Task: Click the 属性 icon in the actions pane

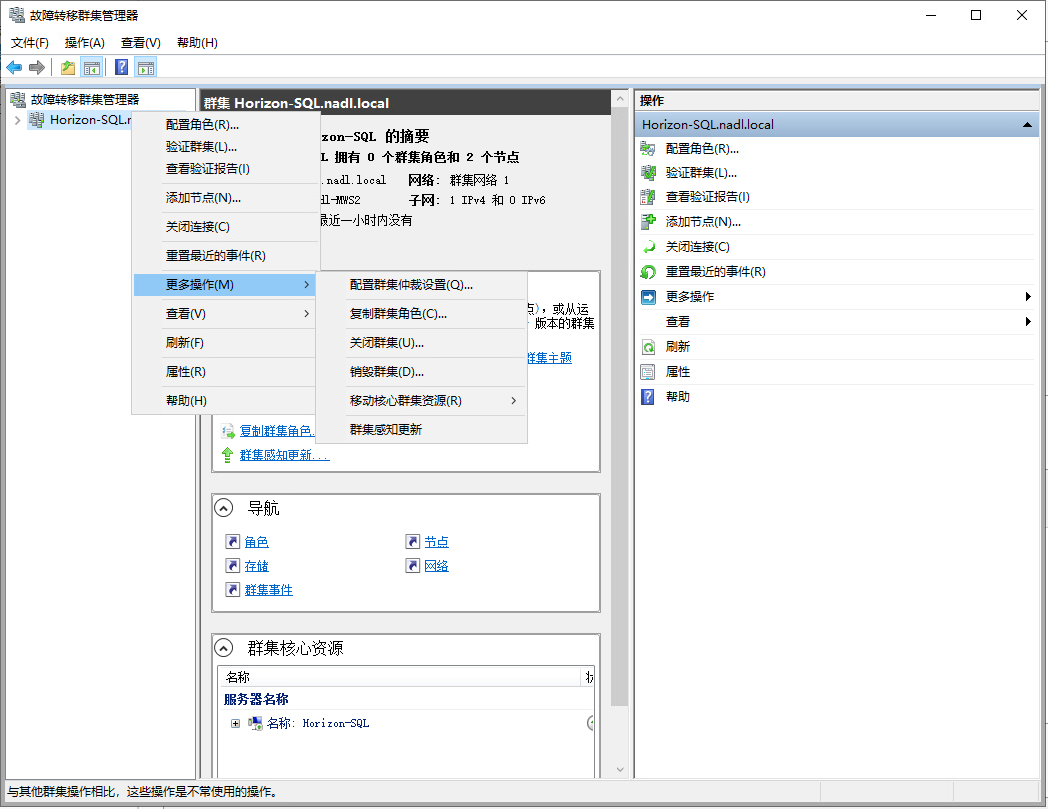Action: 648,372
